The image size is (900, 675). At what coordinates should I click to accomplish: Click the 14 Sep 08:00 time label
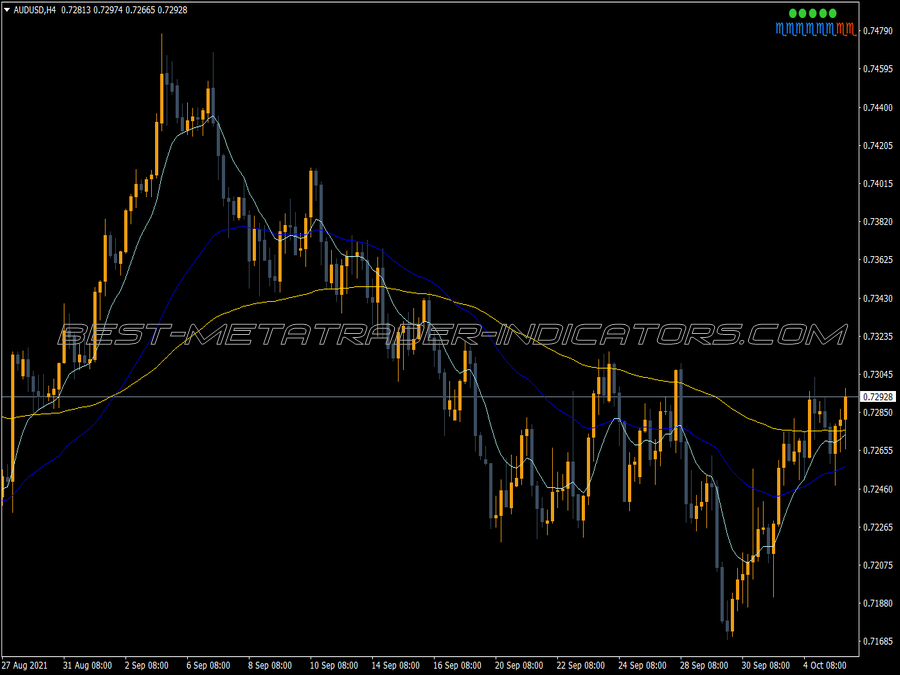(395, 665)
